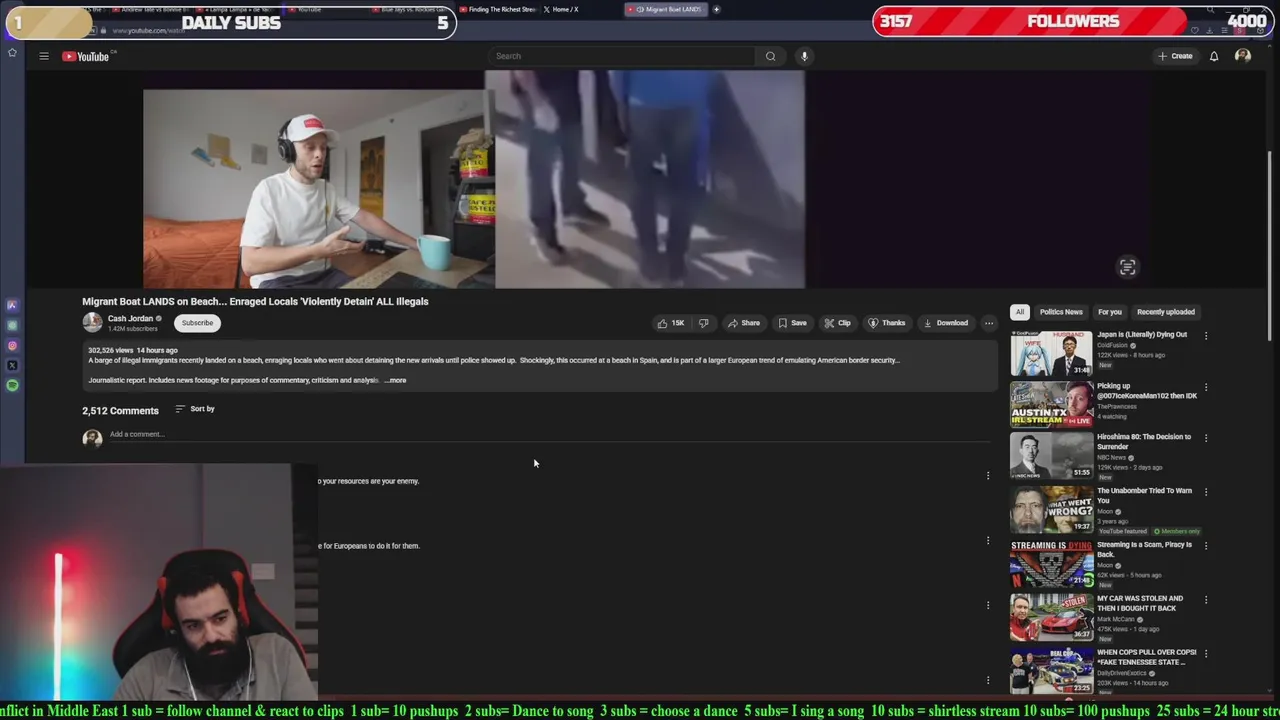Open options menu for 'Picking up @007IceKoreaMan102' video
This screenshot has height=720, width=1280.
tap(1206, 387)
